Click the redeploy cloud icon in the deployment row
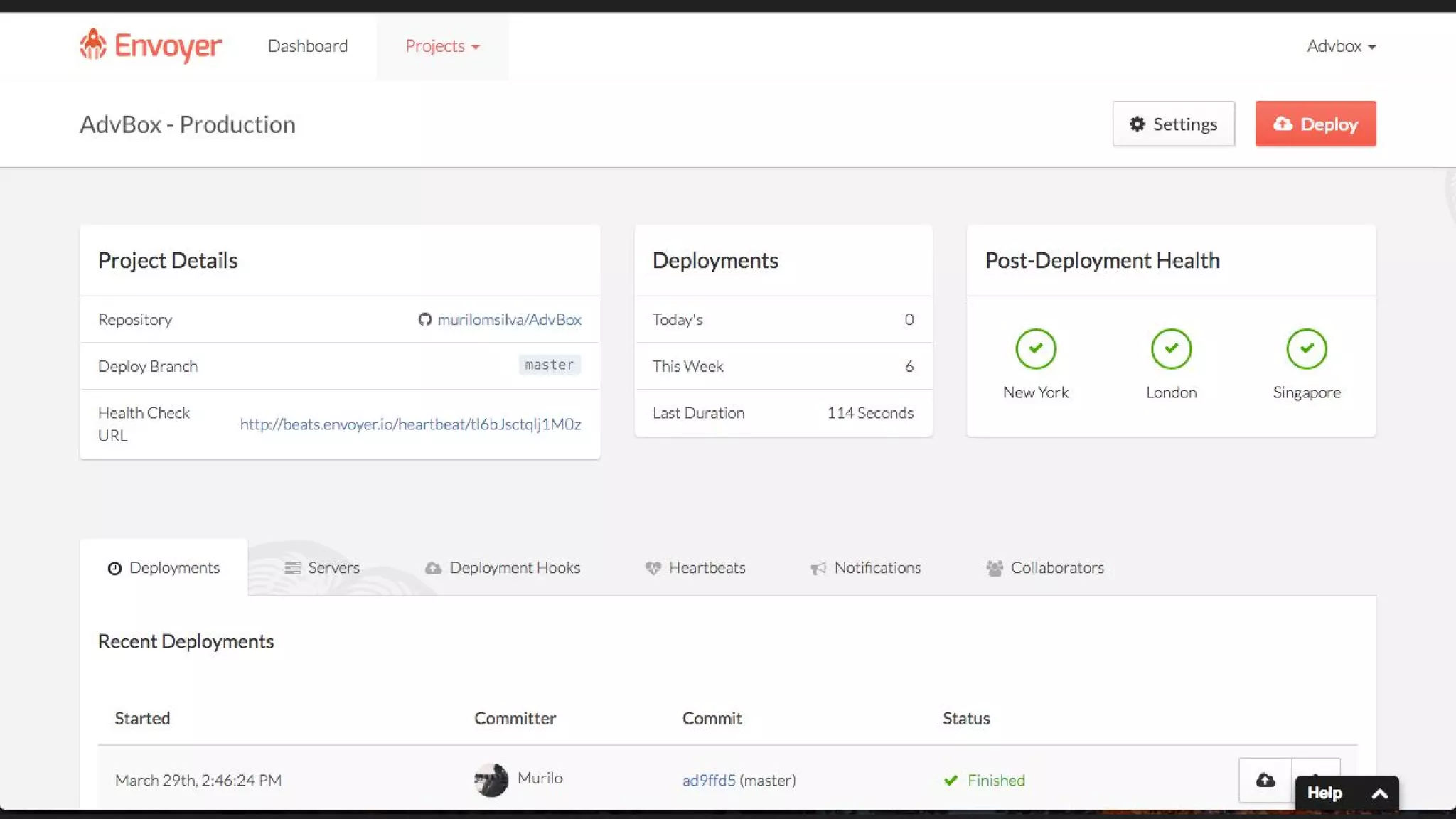The width and height of the screenshot is (1456, 819). tap(1265, 780)
